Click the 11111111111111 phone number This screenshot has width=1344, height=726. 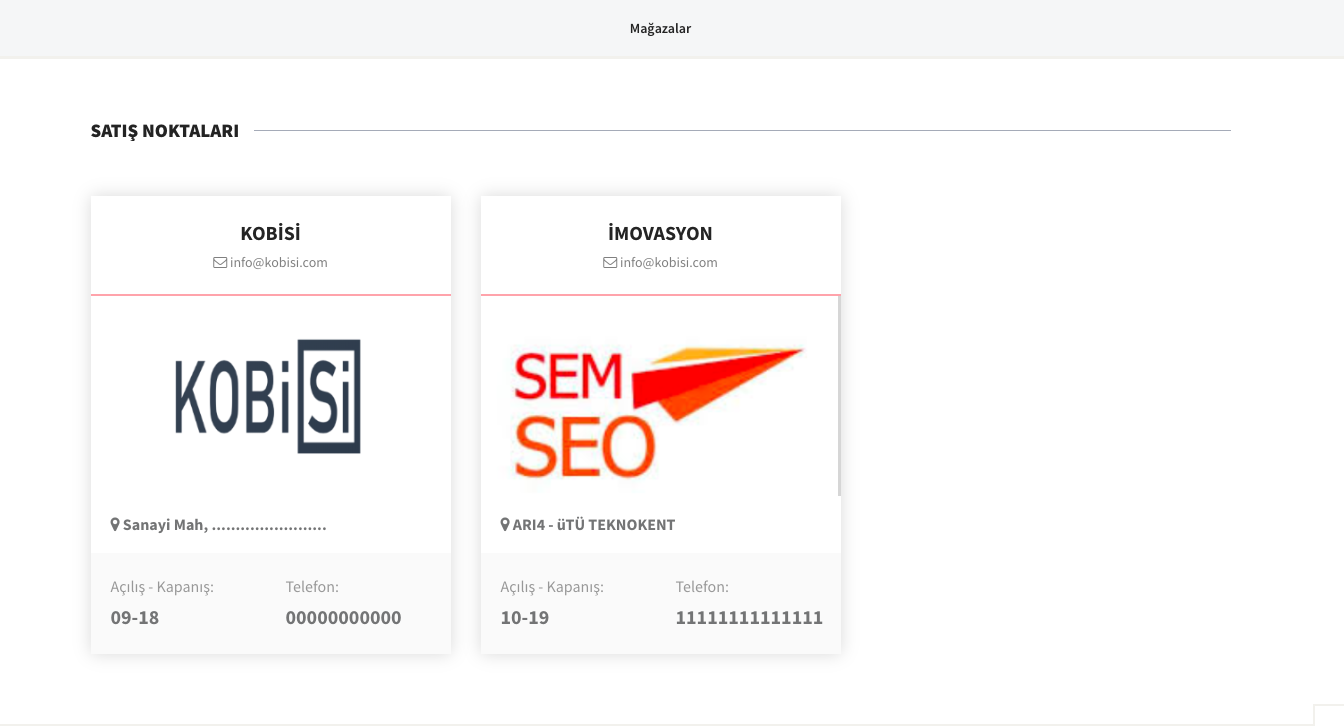click(749, 618)
